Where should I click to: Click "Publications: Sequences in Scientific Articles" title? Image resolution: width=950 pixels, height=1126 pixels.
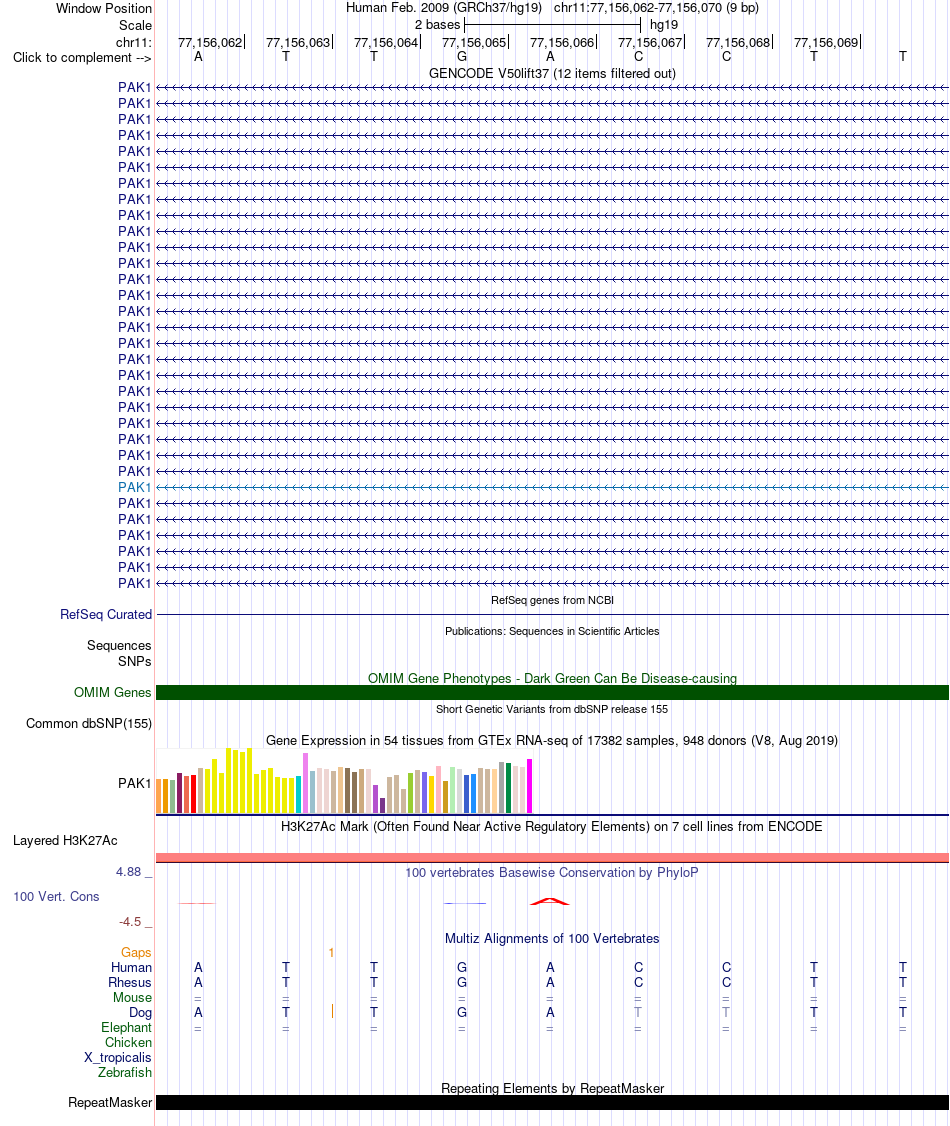pyautogui.click(x=552, y=631)
